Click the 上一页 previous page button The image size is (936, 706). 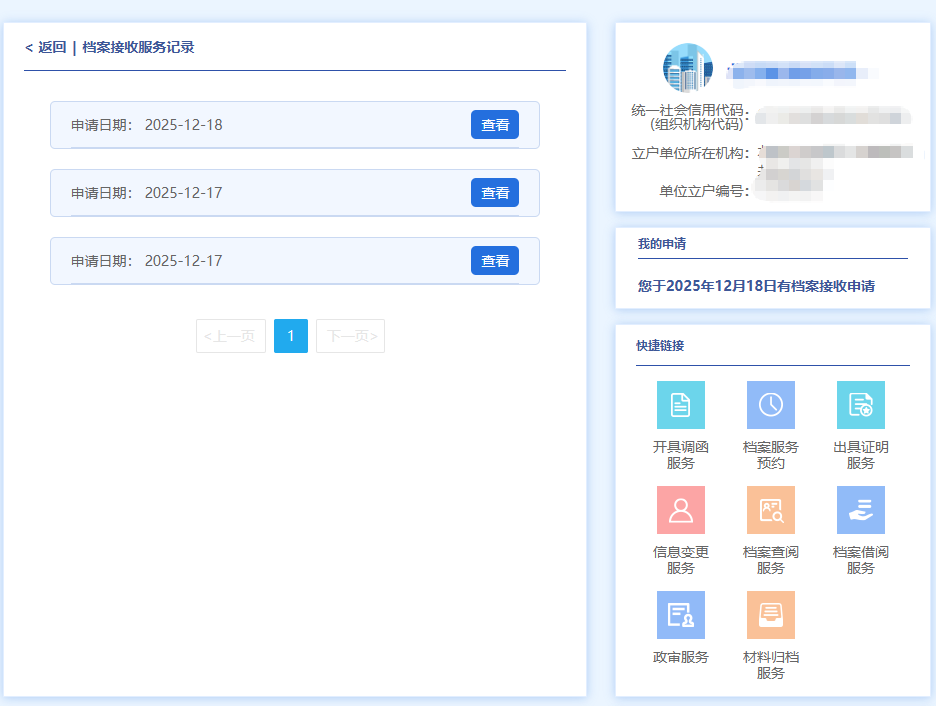(x=231, y=336)
